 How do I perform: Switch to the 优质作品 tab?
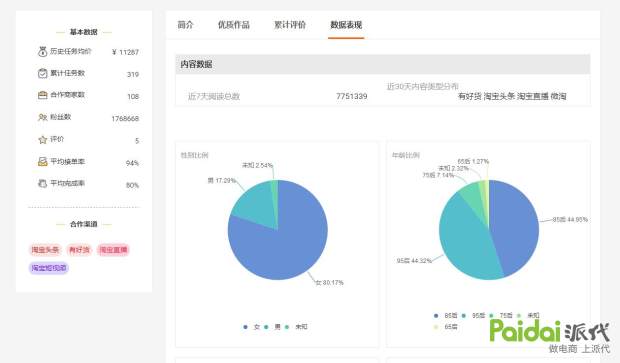234,25
